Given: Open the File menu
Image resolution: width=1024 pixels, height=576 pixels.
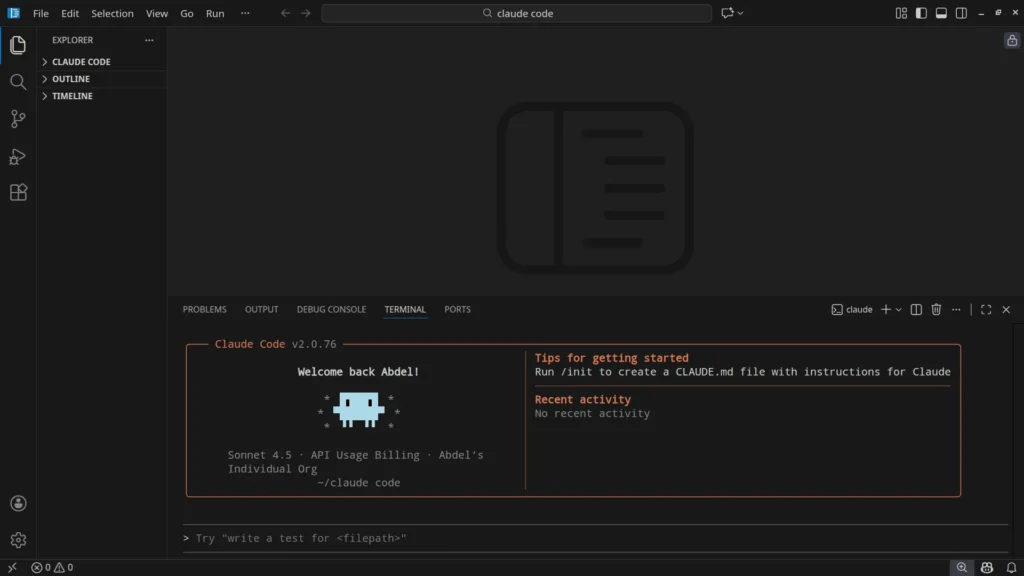Looking at the screenshot, I should (x=40, y=13).
